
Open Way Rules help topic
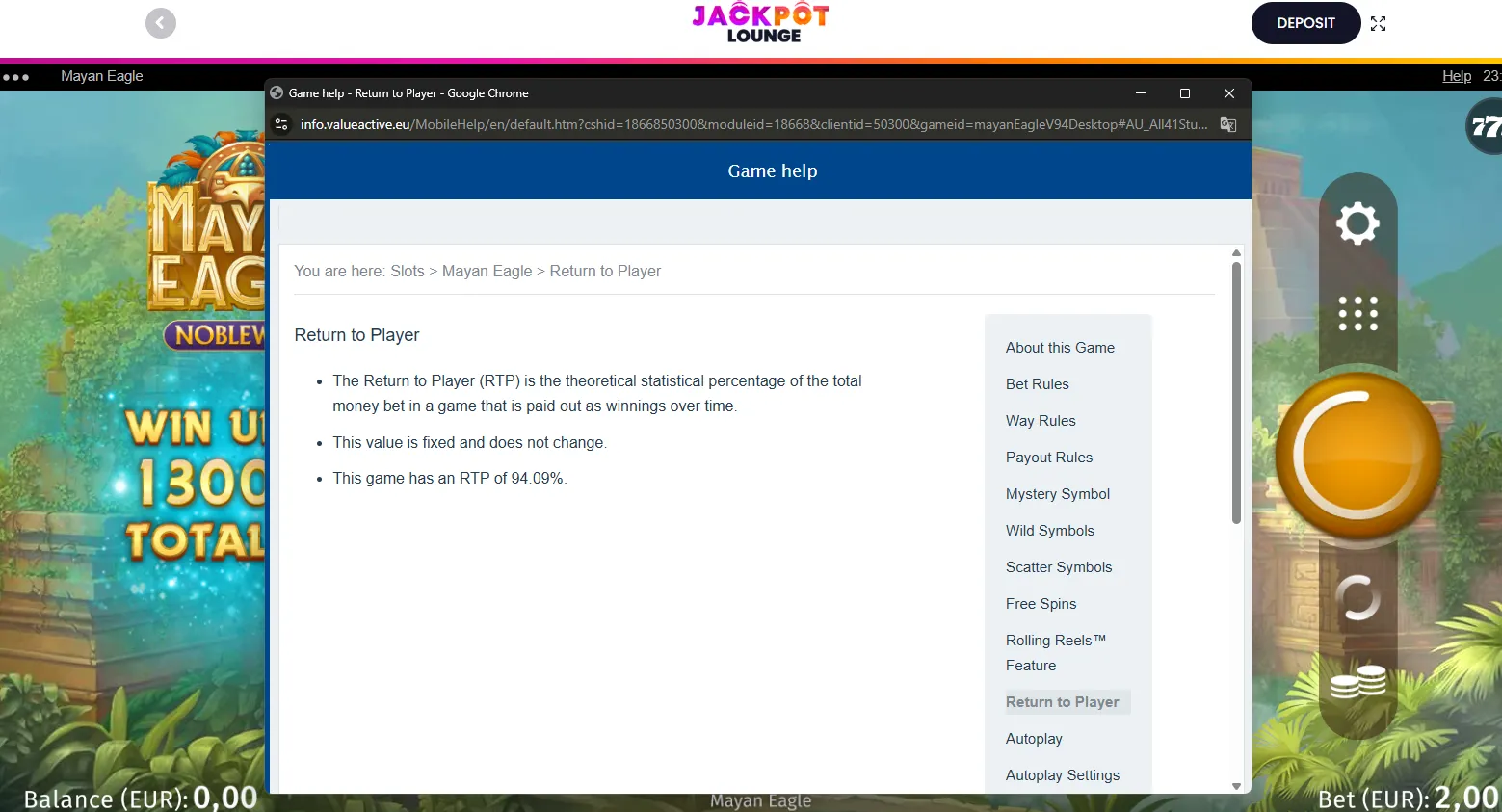[1041, 421]
